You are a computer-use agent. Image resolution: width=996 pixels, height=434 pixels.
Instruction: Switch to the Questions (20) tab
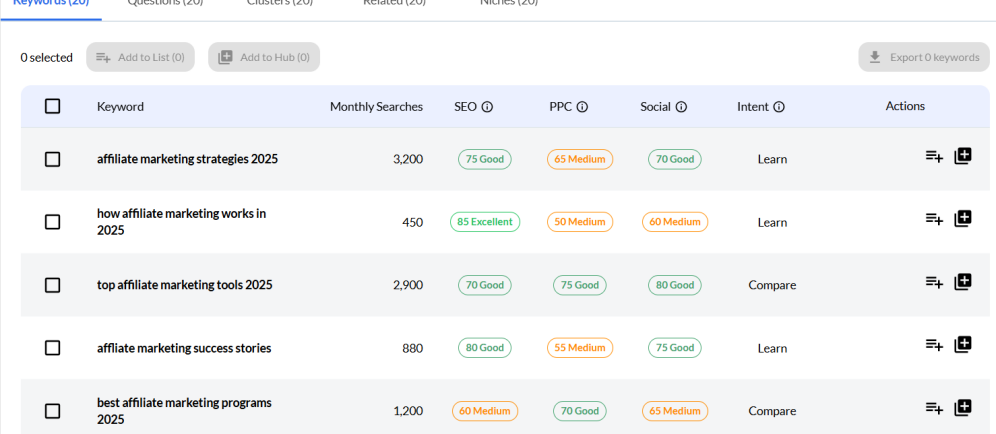(x=165, y=3)
